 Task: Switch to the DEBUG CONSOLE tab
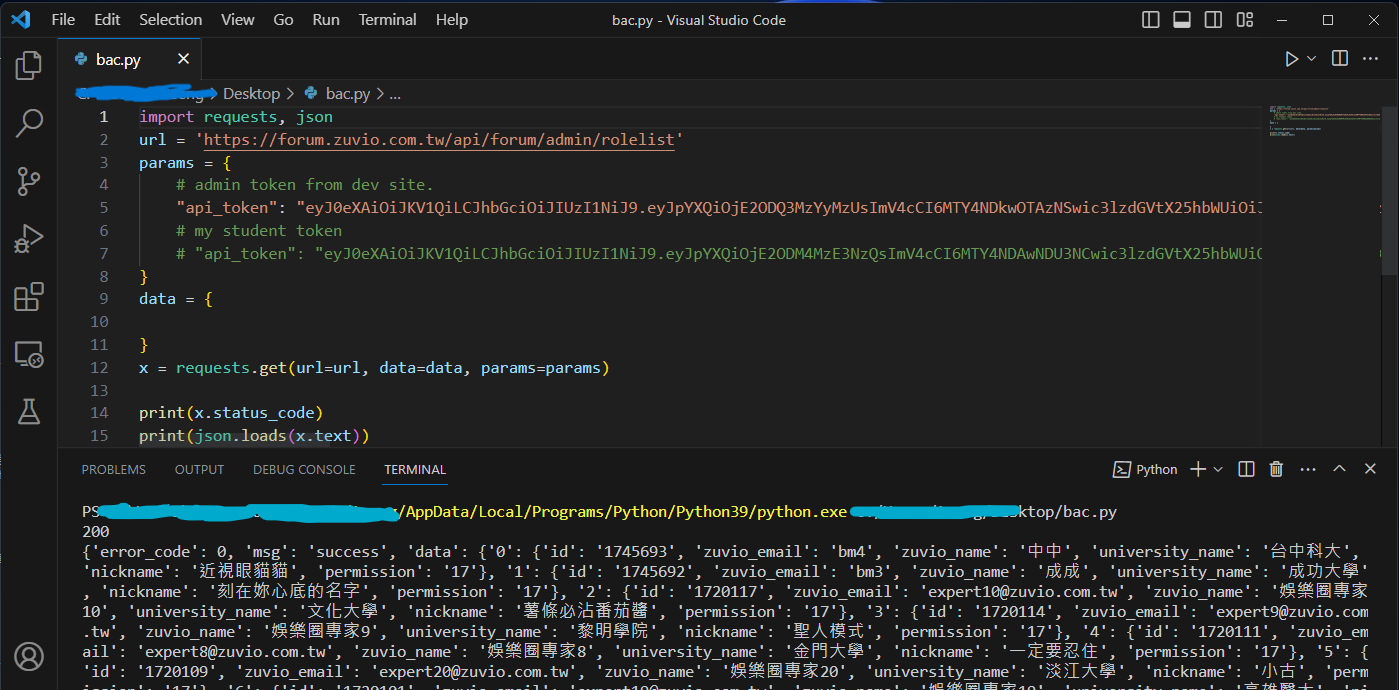coord(304,470)
